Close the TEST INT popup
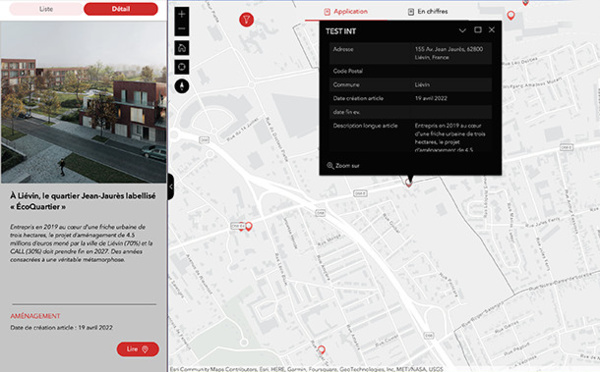Image resolution: width=600 pixels, height=372 pixels. (x=492, y=30)
